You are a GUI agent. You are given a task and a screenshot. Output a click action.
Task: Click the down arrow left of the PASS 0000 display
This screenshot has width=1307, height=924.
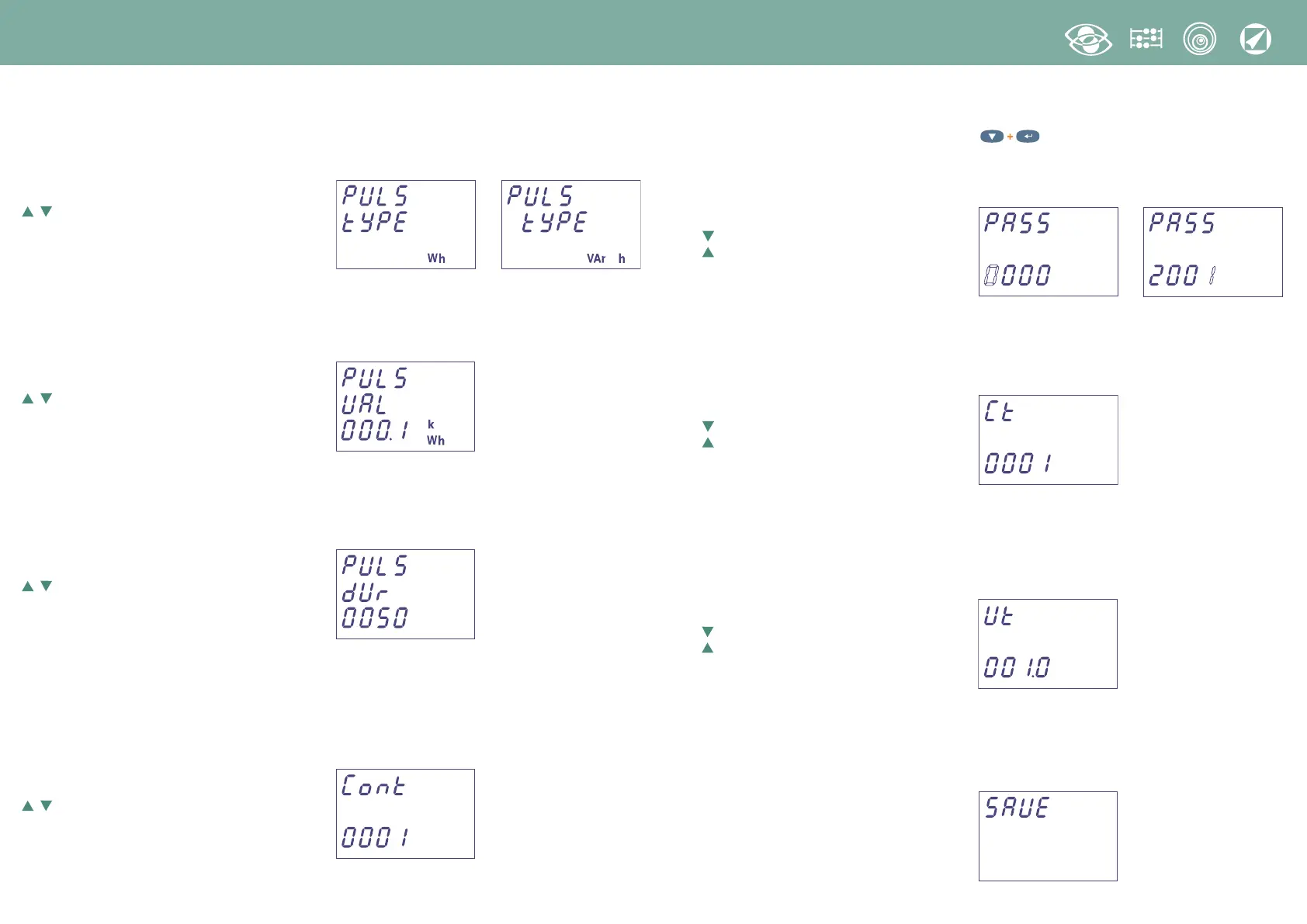tap(708, 236)
